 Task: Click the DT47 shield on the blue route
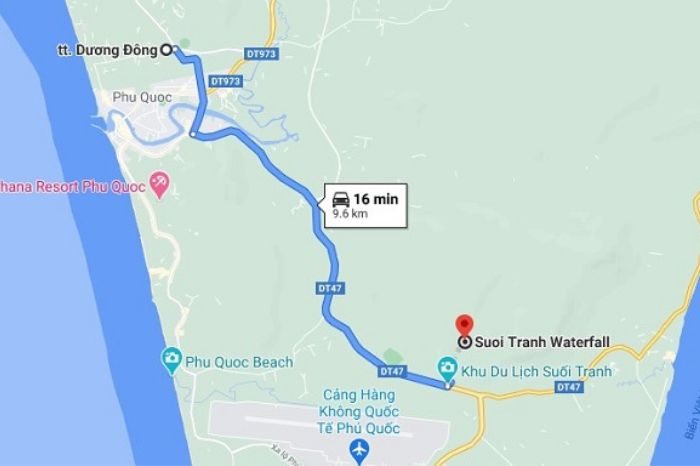[330, 288]
